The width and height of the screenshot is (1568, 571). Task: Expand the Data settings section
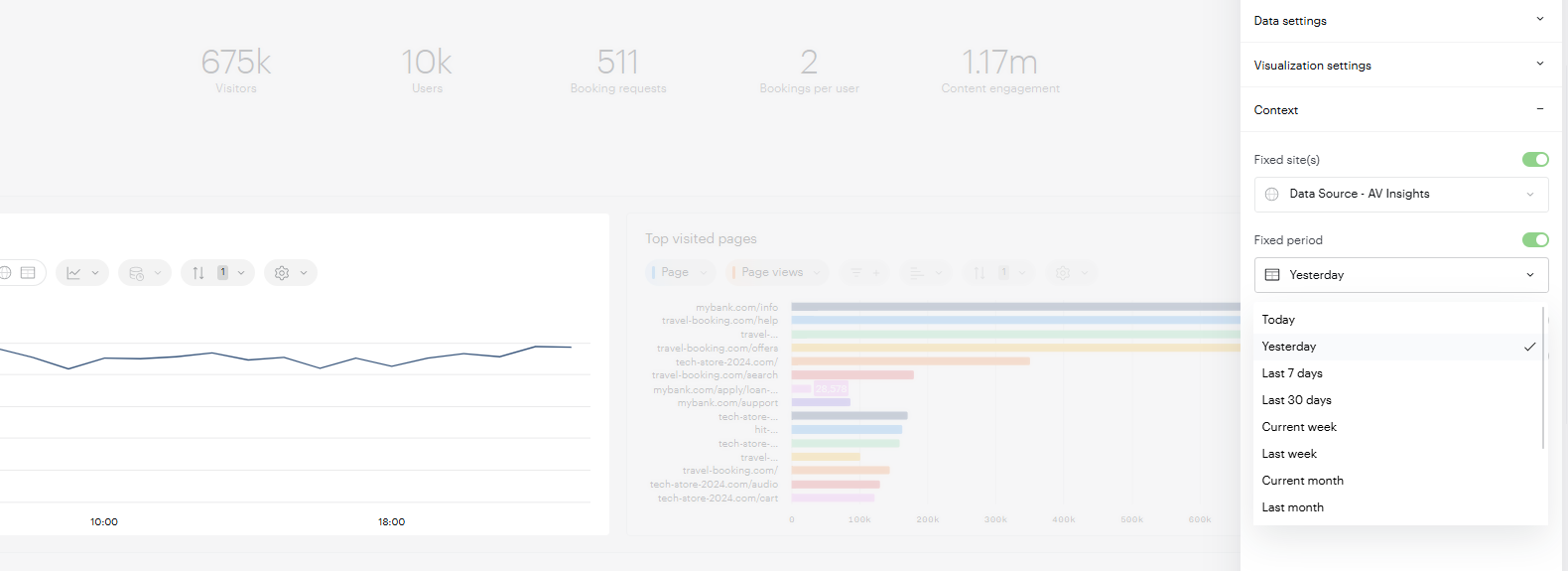tap(1401, 21)
